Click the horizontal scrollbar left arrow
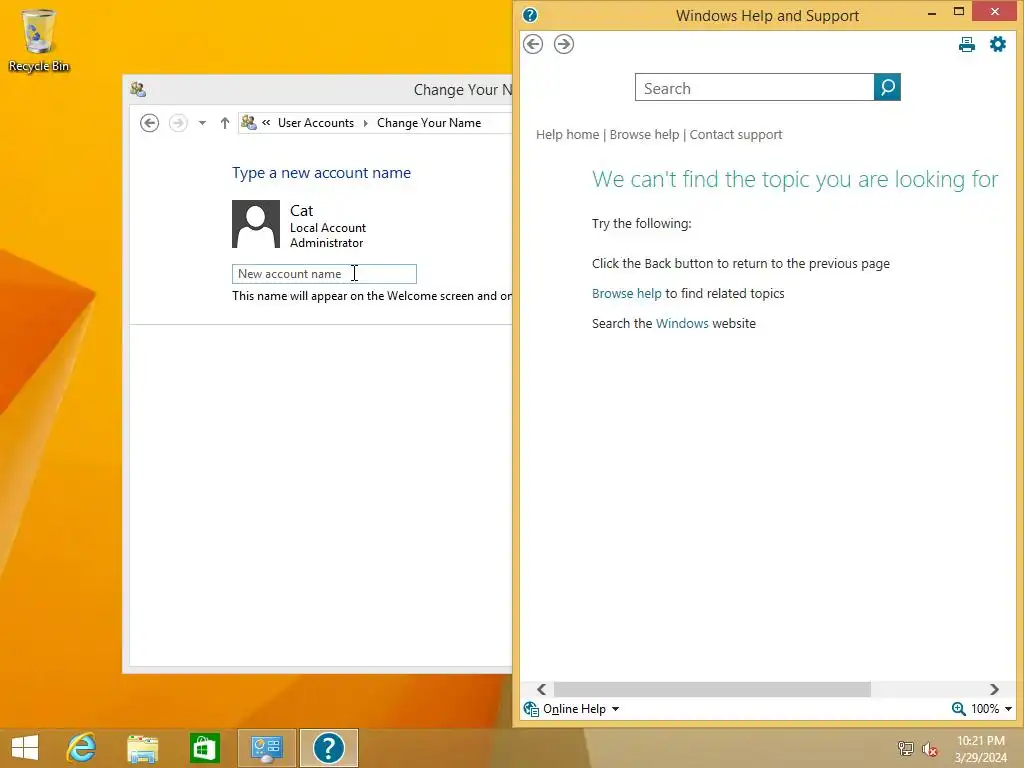This screenshot has width=1024, height=768. point(541,690)
